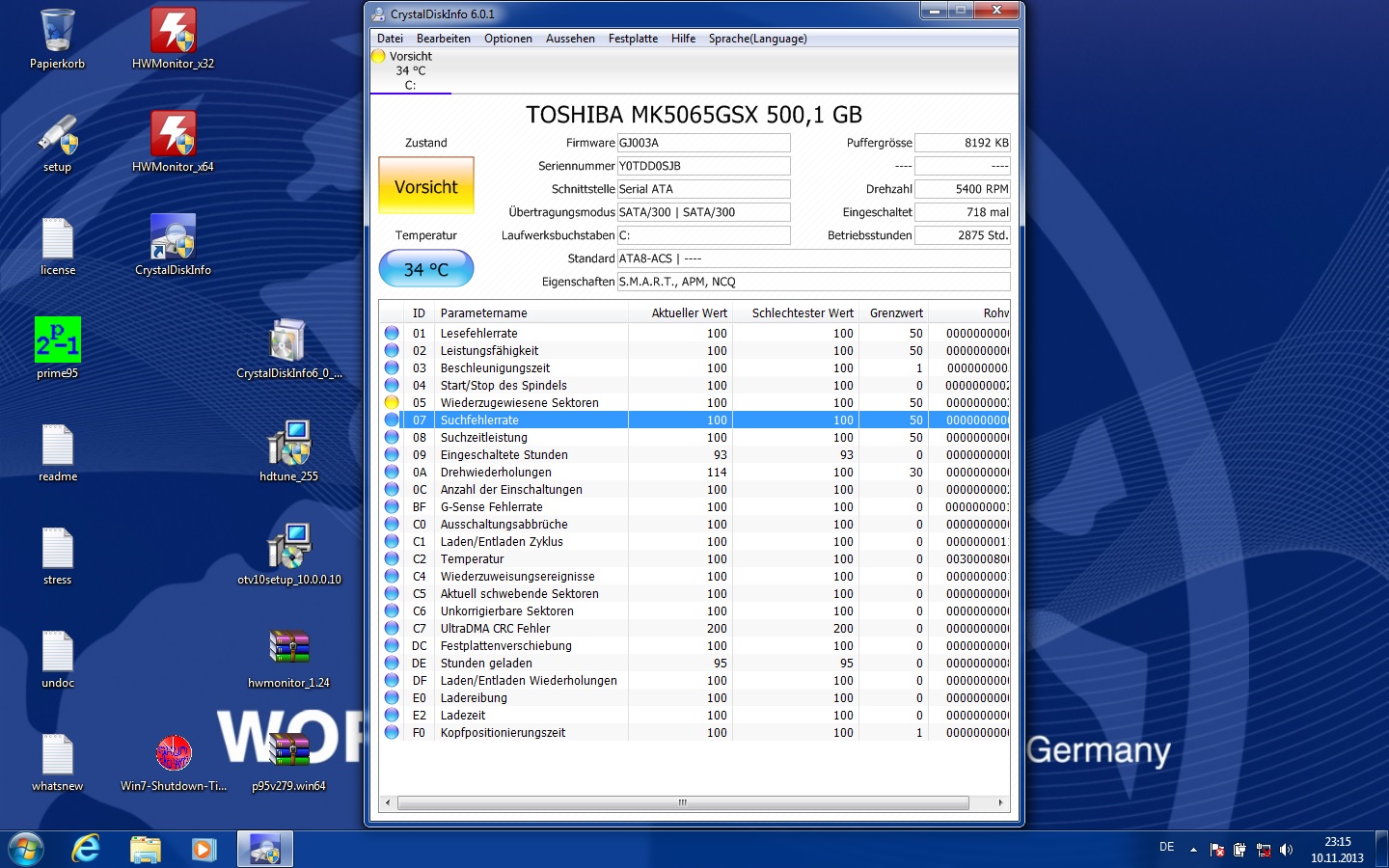Select the otv10setup_10.0.0.10 icon
Viewport: 1389px width, 868px height.
(289, 555)
